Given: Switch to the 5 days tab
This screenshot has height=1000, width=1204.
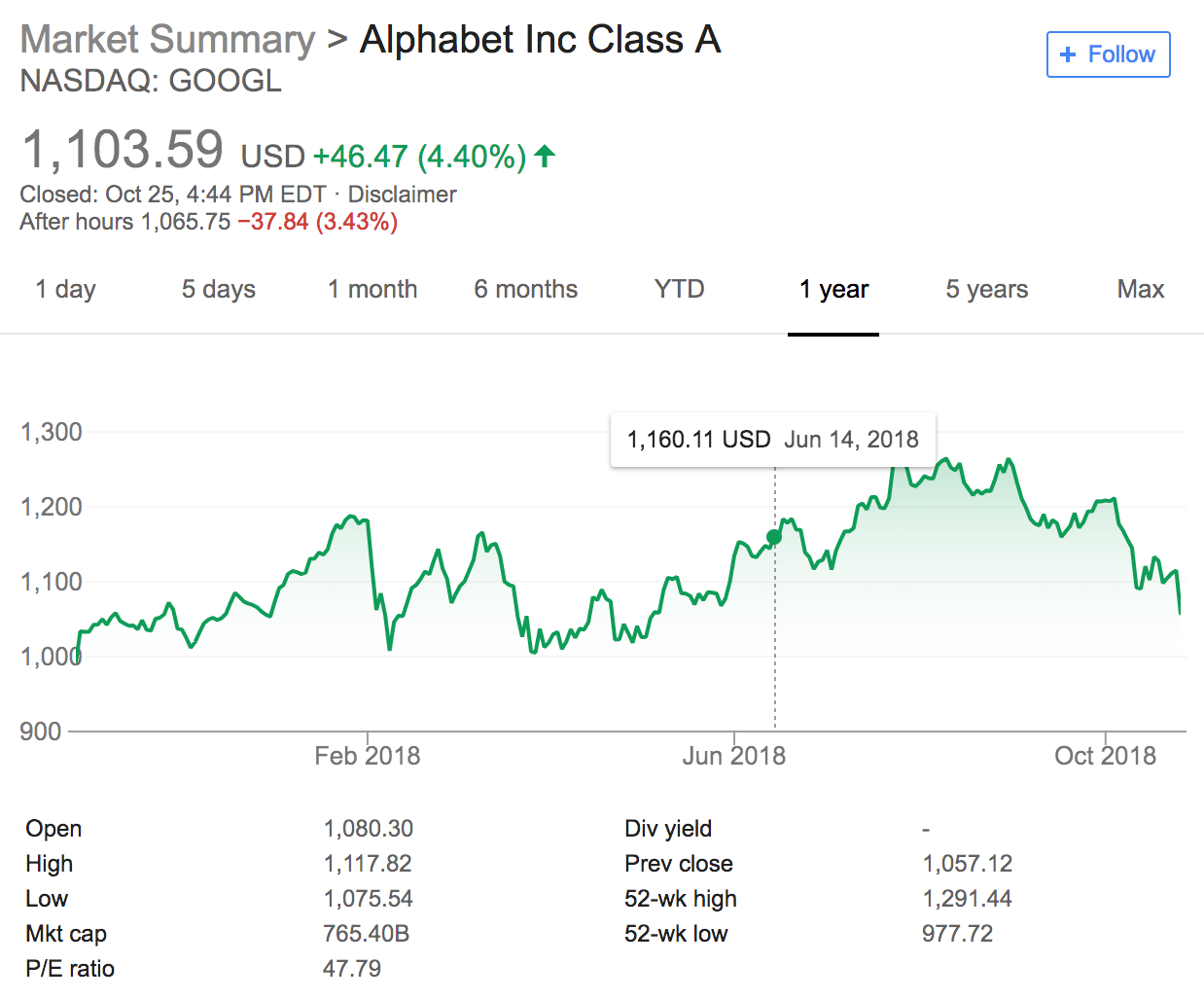Looking at the screenshot, I should (219, 289).
